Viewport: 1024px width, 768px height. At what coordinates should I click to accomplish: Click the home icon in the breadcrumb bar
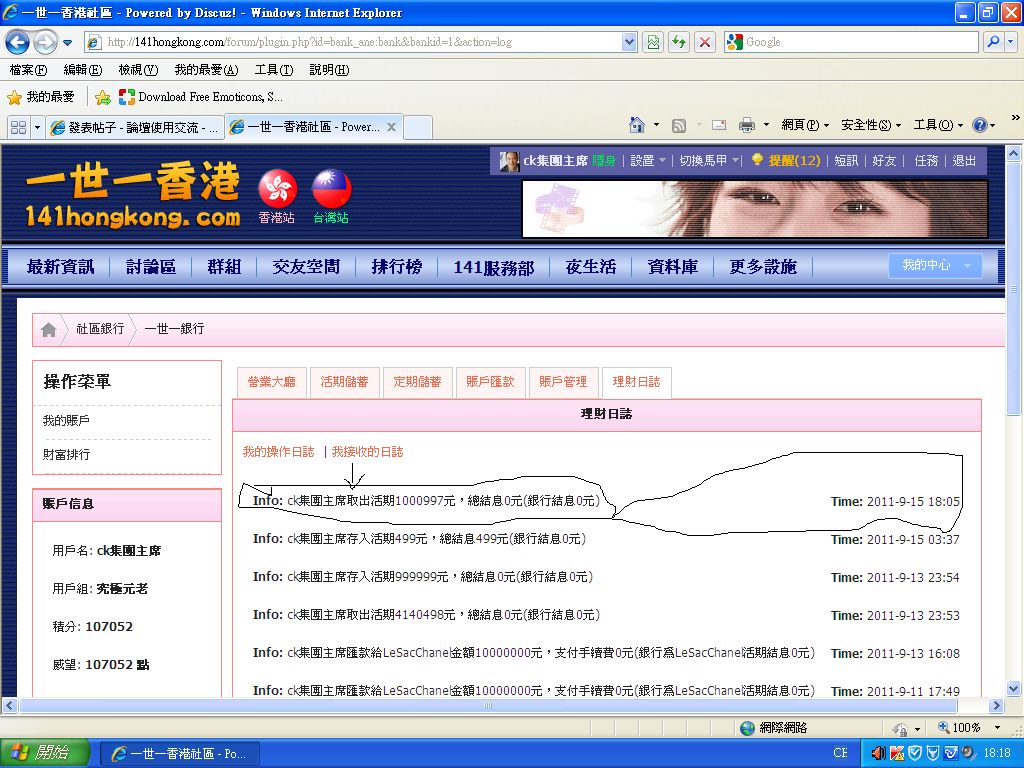coord(48,328)
